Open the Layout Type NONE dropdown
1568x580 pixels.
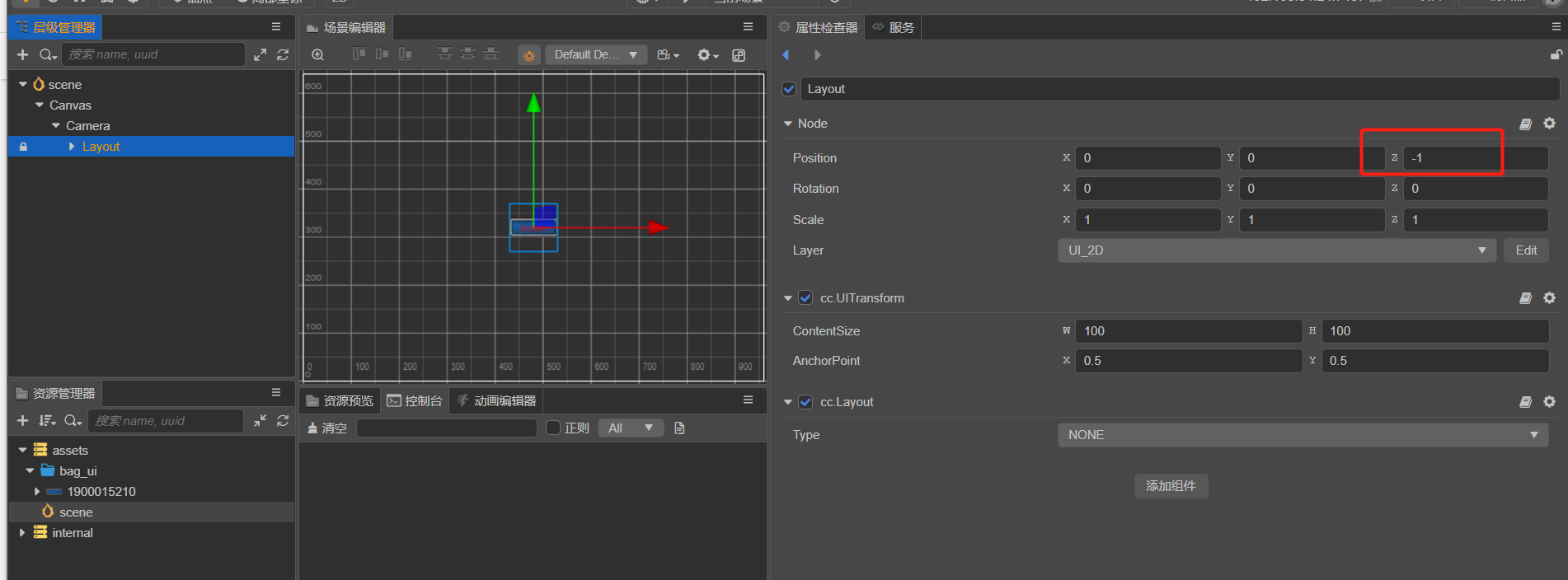click(1303, 435)
